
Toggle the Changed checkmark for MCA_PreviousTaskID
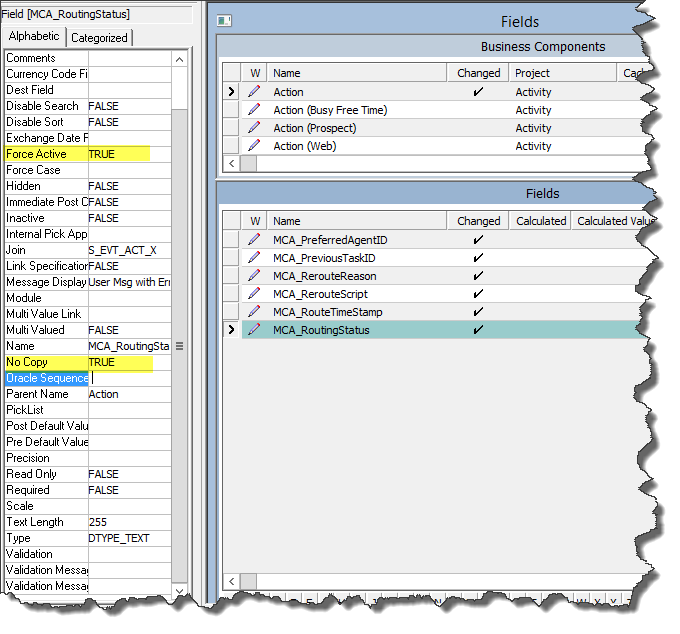(478, 258)
